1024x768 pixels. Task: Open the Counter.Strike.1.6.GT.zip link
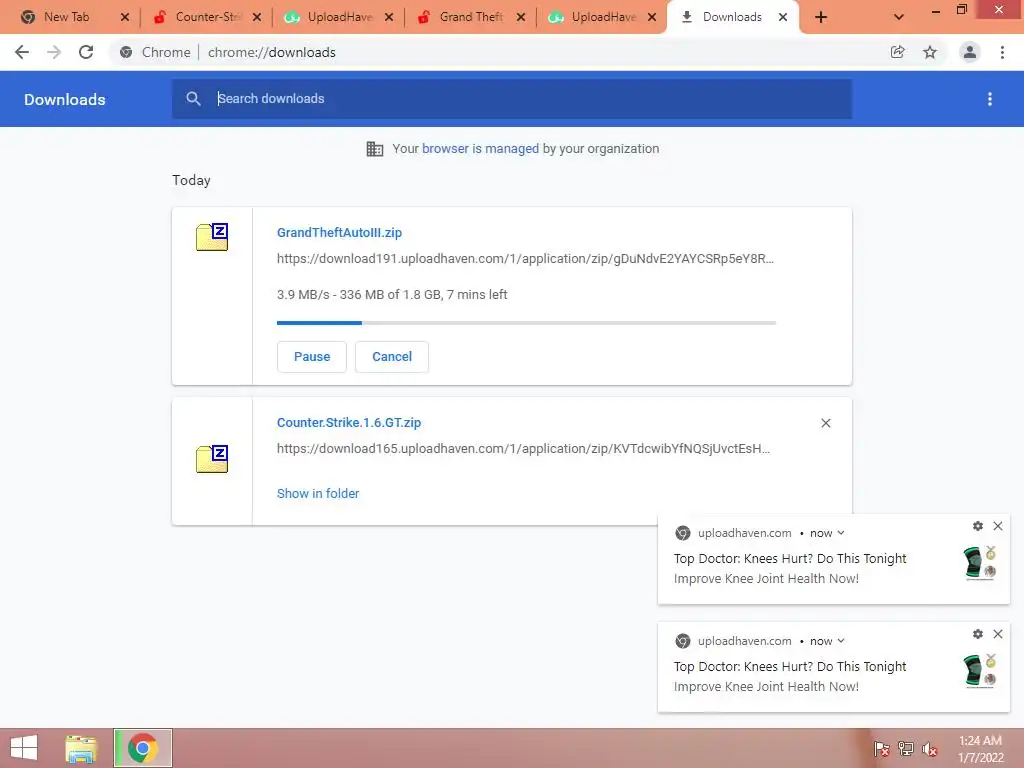[x=349, y=423]
